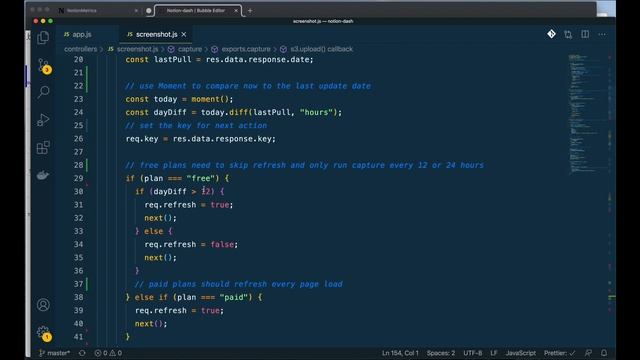
Task: Click the 'set the key for next action' comment
Action: [196, 126]
